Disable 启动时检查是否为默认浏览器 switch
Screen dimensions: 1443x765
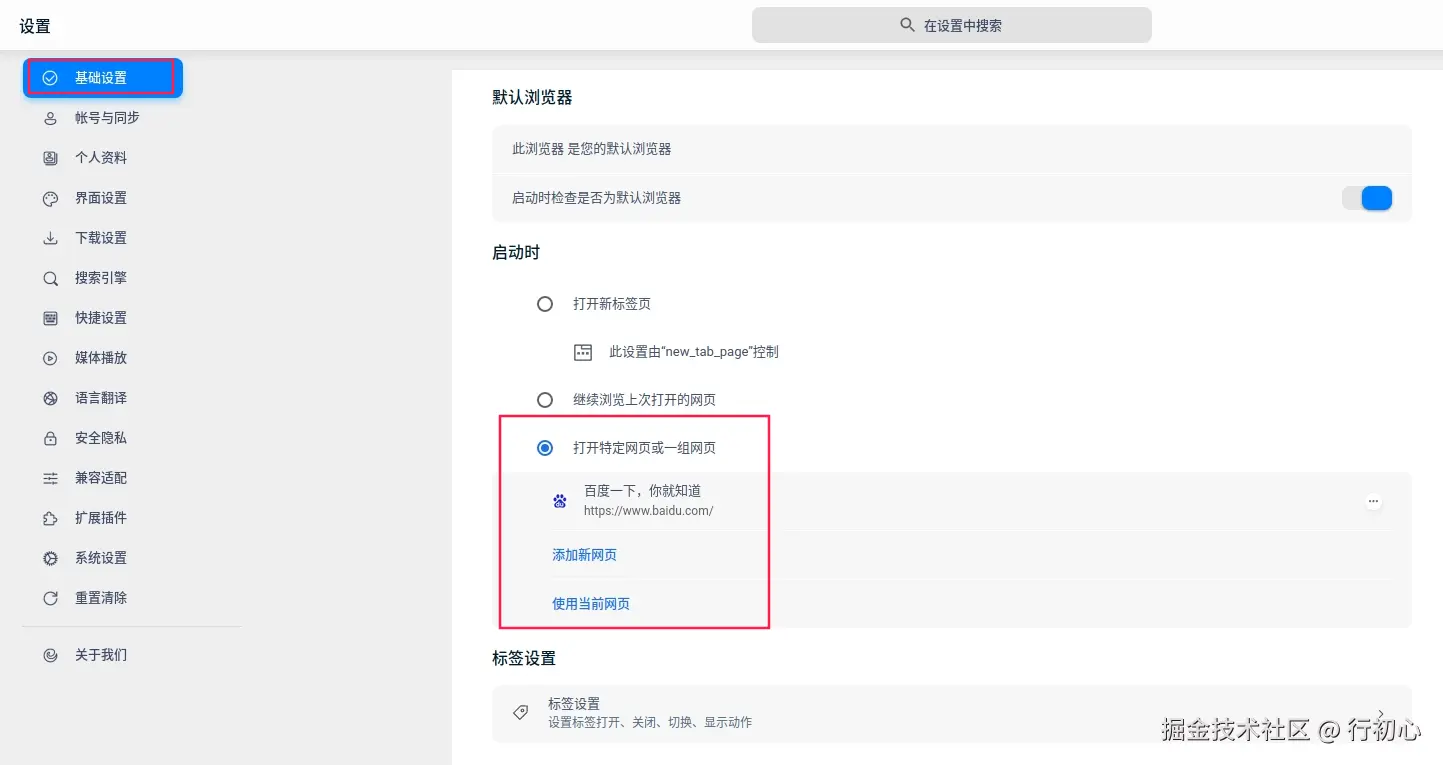coord(1366,197)
